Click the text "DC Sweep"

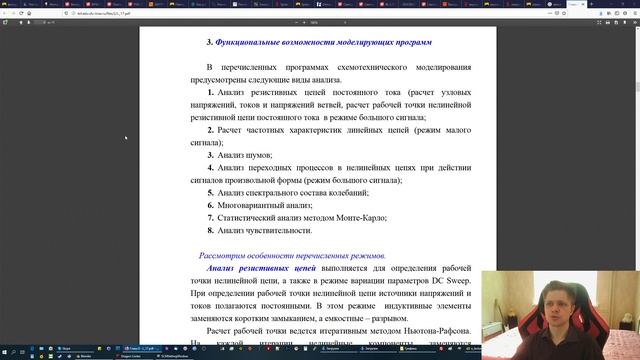tap(451, 281)
